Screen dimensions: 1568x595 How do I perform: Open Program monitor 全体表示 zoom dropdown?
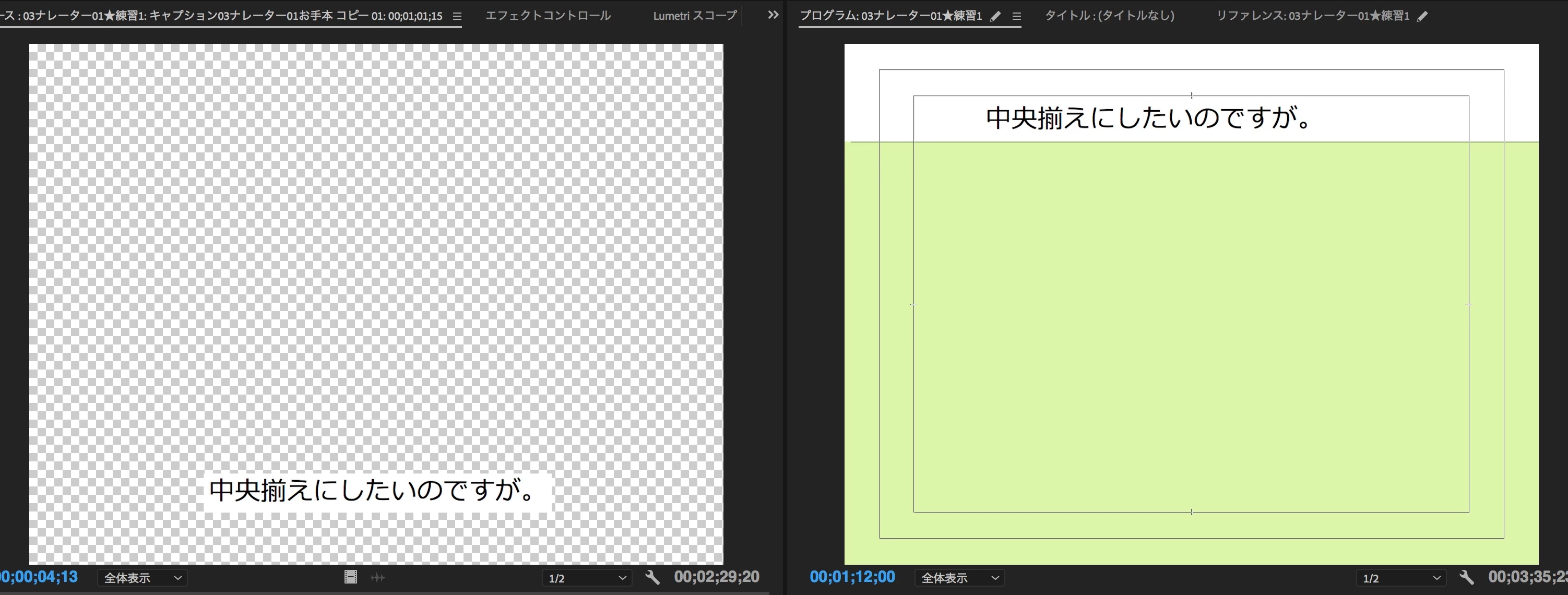coord(959,578)
